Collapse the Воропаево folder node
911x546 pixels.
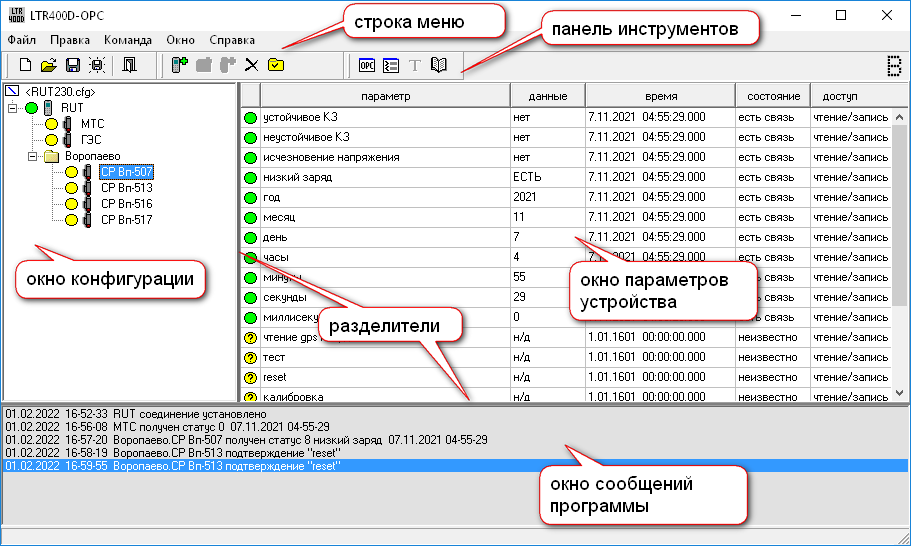coord(32,156)
